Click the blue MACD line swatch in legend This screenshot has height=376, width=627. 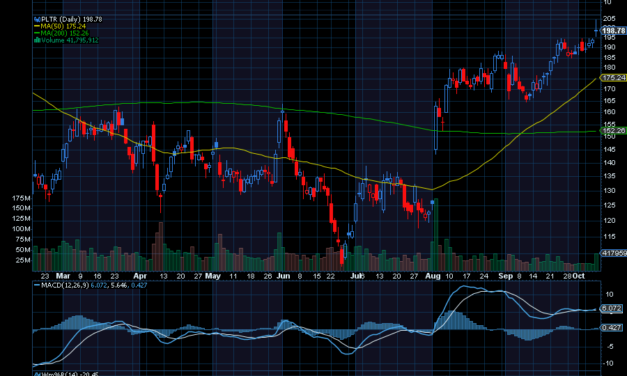tap(37, 285)
